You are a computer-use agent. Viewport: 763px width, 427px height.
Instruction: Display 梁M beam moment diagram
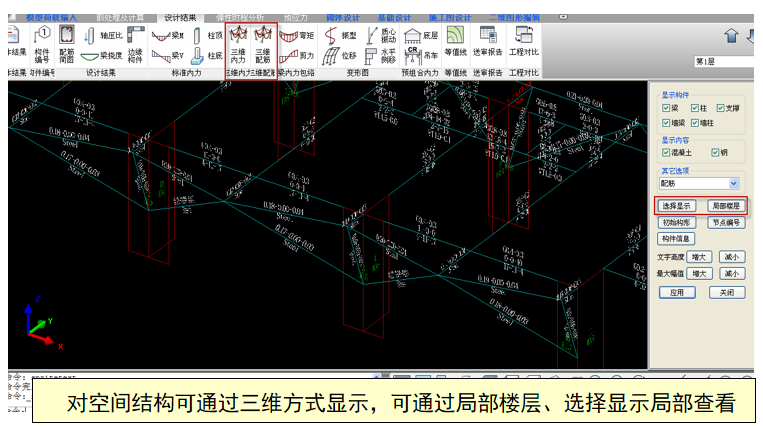pyautogui.click(x=167, y=36)
